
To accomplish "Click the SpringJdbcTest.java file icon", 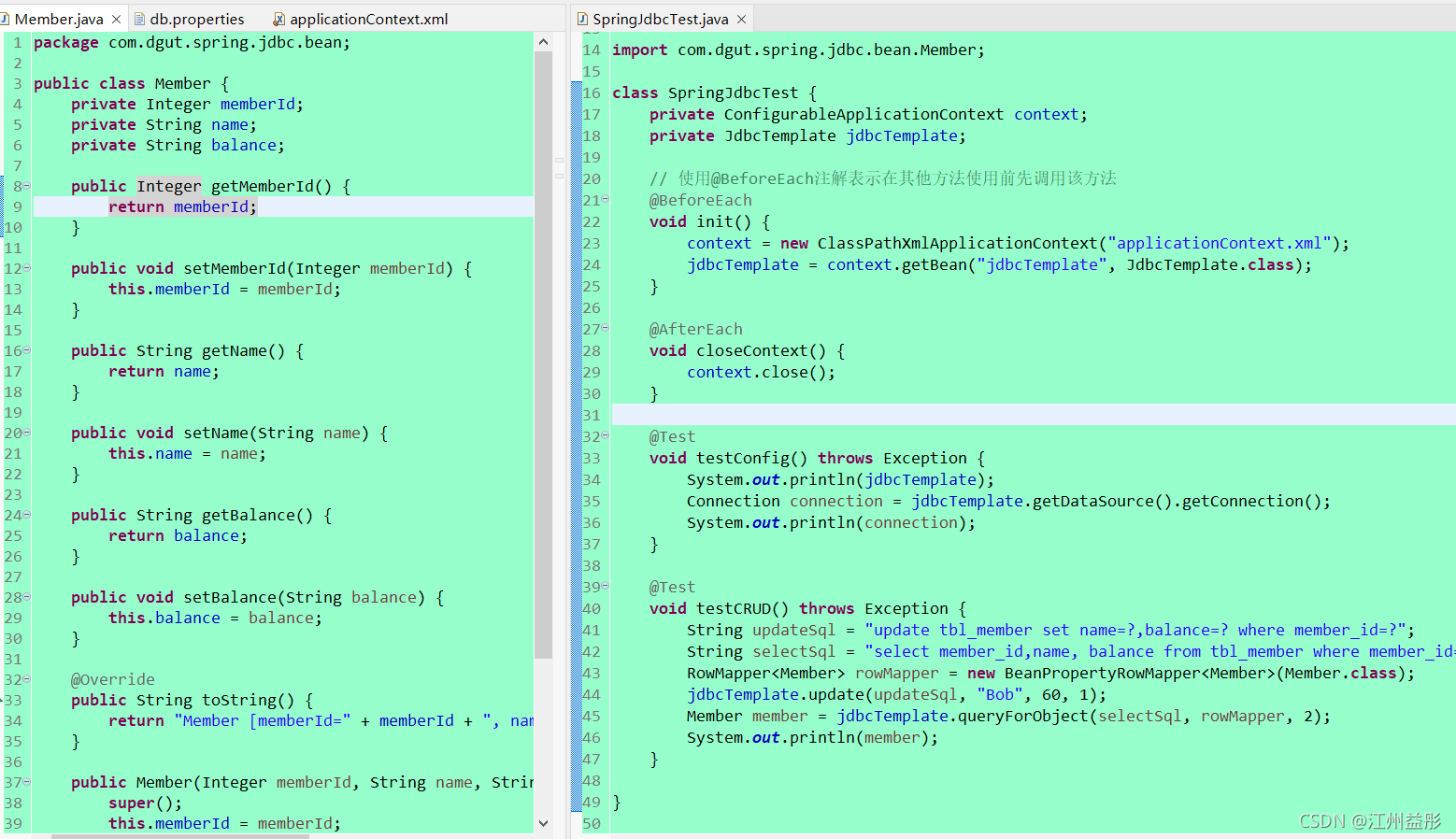I will click(x=582, y=19).
